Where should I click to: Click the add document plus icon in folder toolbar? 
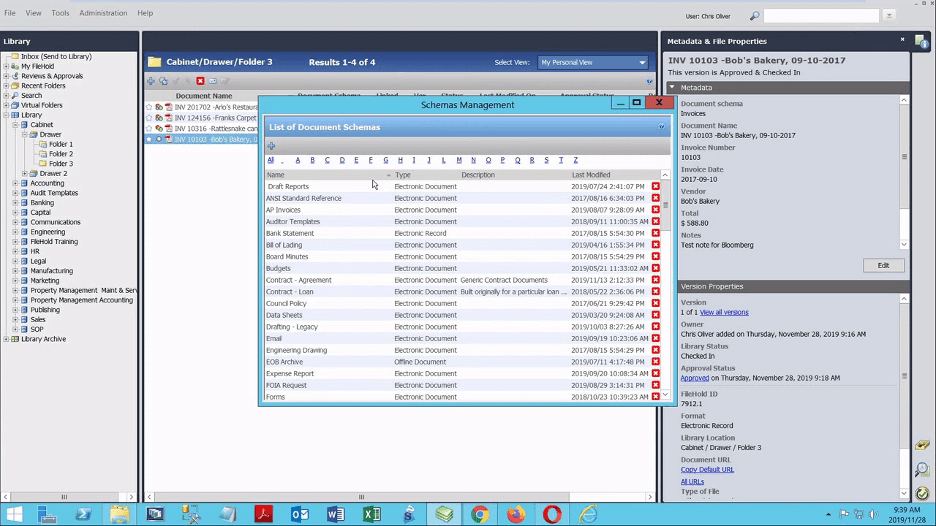(x=151, y=81)
